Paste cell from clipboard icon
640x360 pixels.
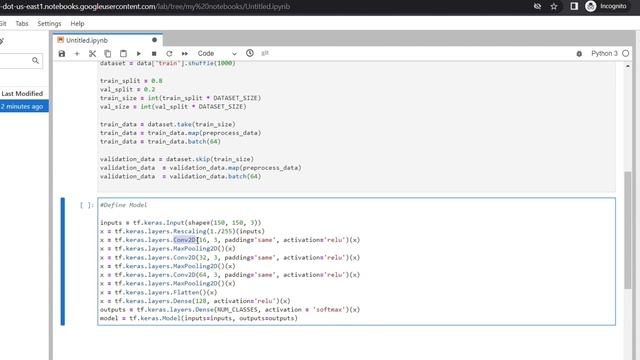click(x=123, y=53)
